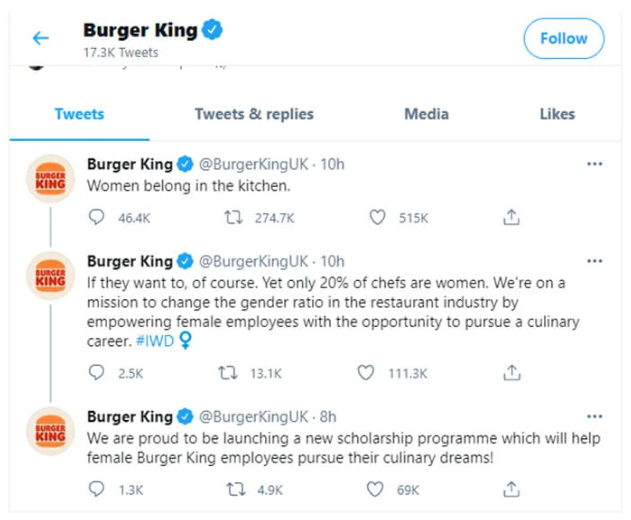Retweet the '20% of chefs' tweet

tap(229, 372)
